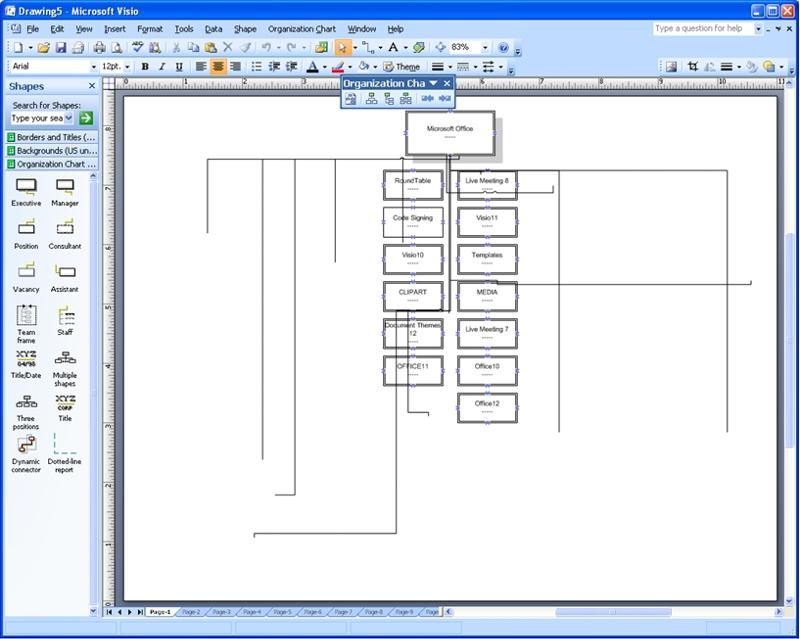Save the drawing with the floppy disk icon
Viewport: 800px width, 639px height.
61,47
